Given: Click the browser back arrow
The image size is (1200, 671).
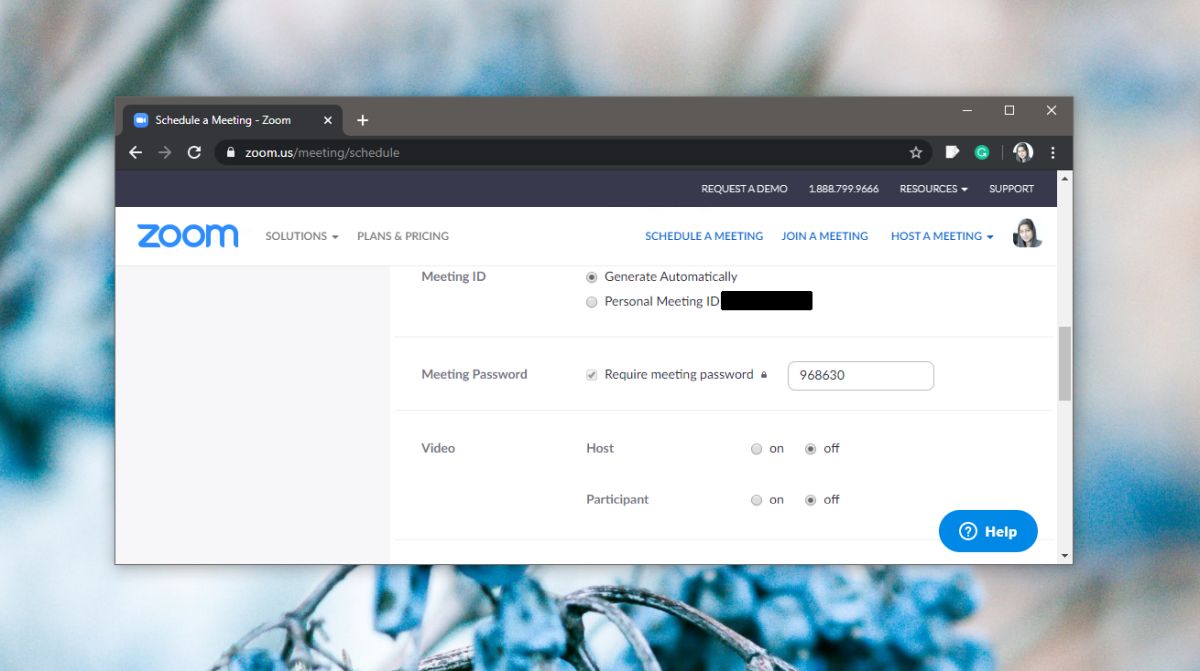Looking at the screenshot, I should click(x=136, y=153).
